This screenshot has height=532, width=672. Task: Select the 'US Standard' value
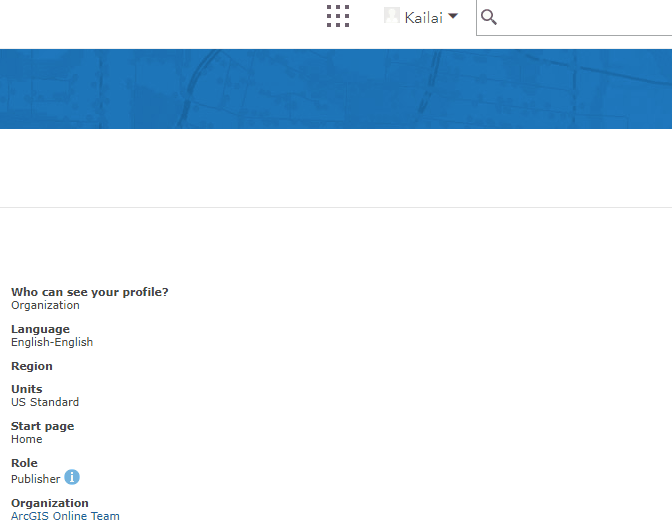pyautogui.click(x=45, y=402)
